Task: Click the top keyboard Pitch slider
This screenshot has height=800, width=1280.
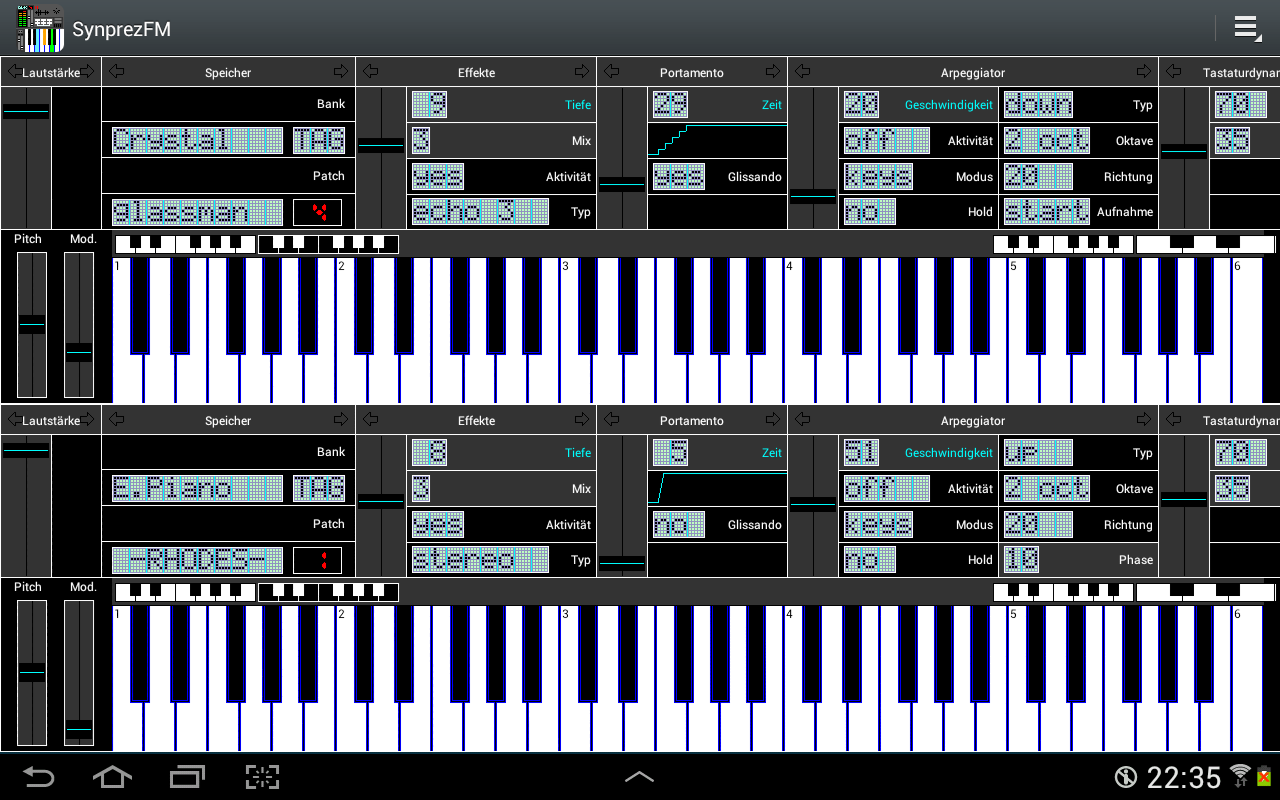Action: [31, 325]
